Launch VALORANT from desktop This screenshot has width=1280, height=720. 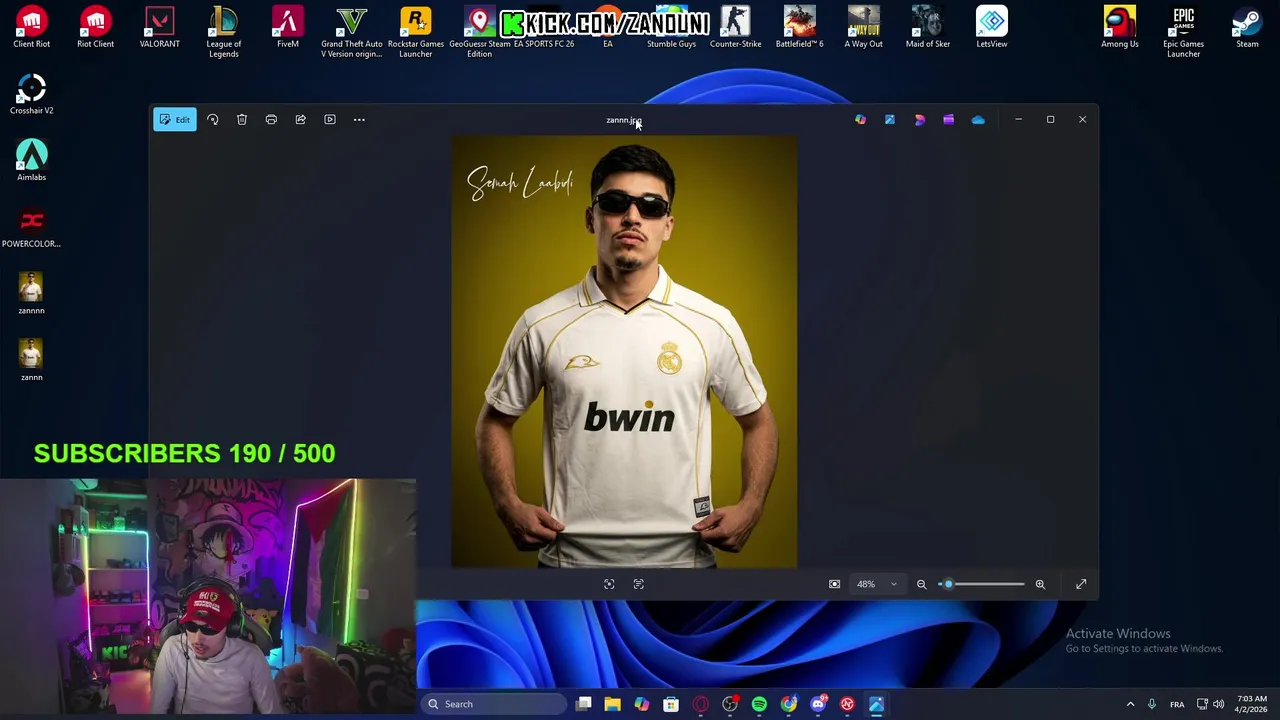pos(159,28)
